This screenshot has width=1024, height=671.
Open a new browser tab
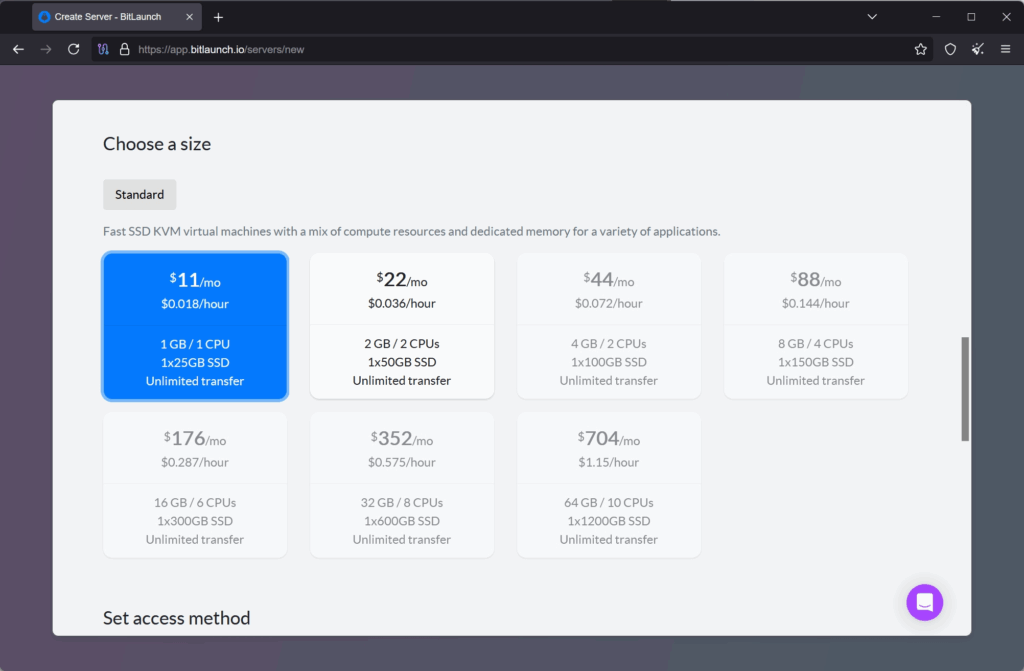point(218,17)
